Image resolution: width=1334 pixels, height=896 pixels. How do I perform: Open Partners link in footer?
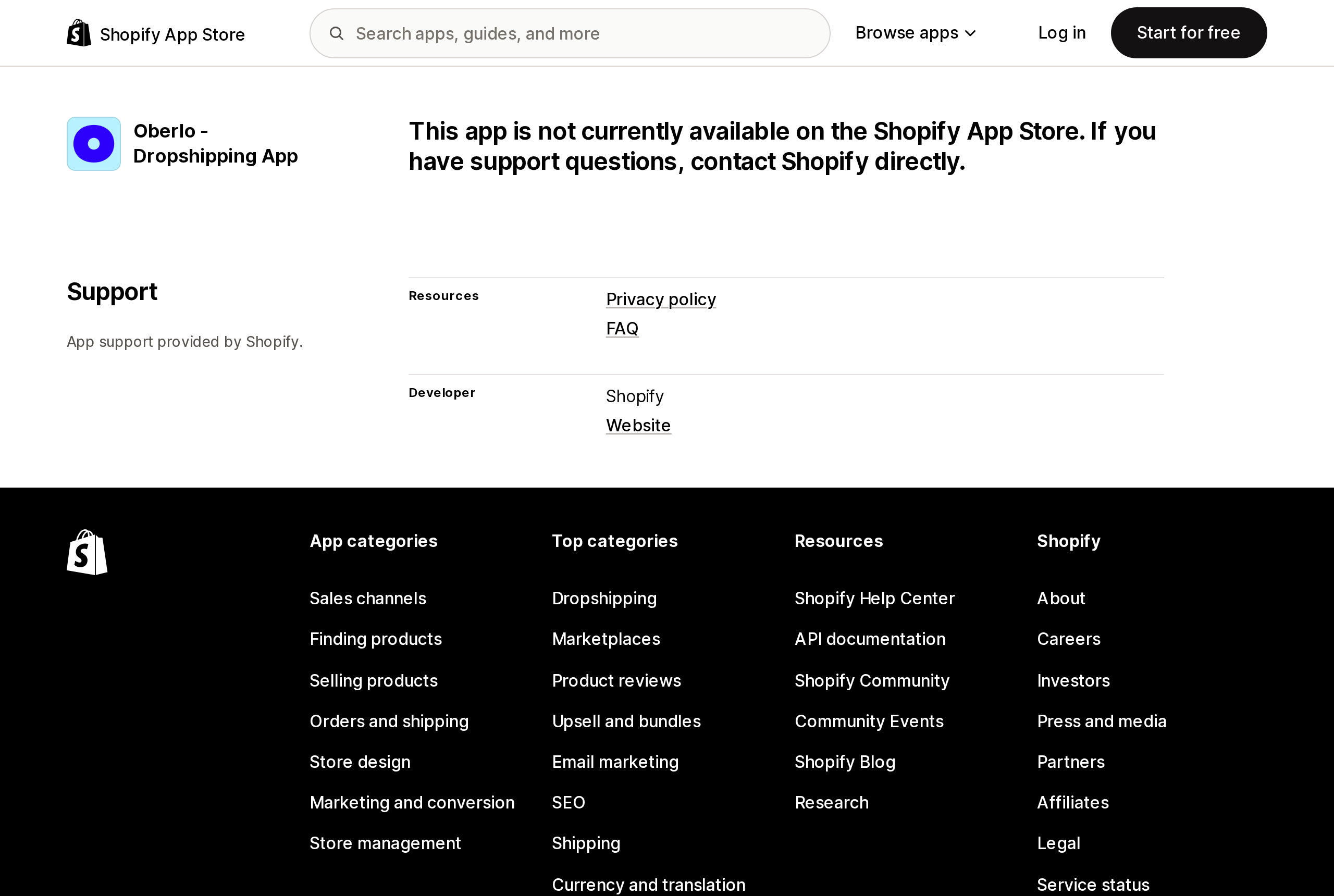tap(1071, 762)
